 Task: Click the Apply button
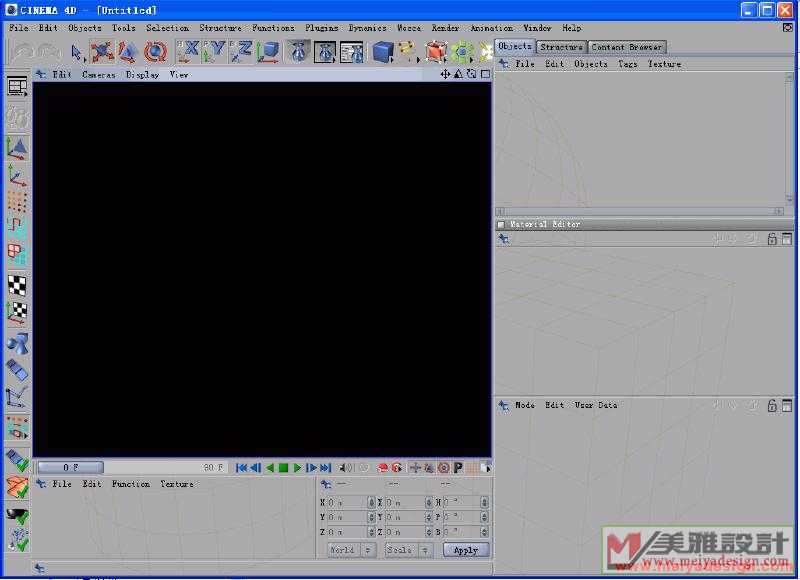466,550
